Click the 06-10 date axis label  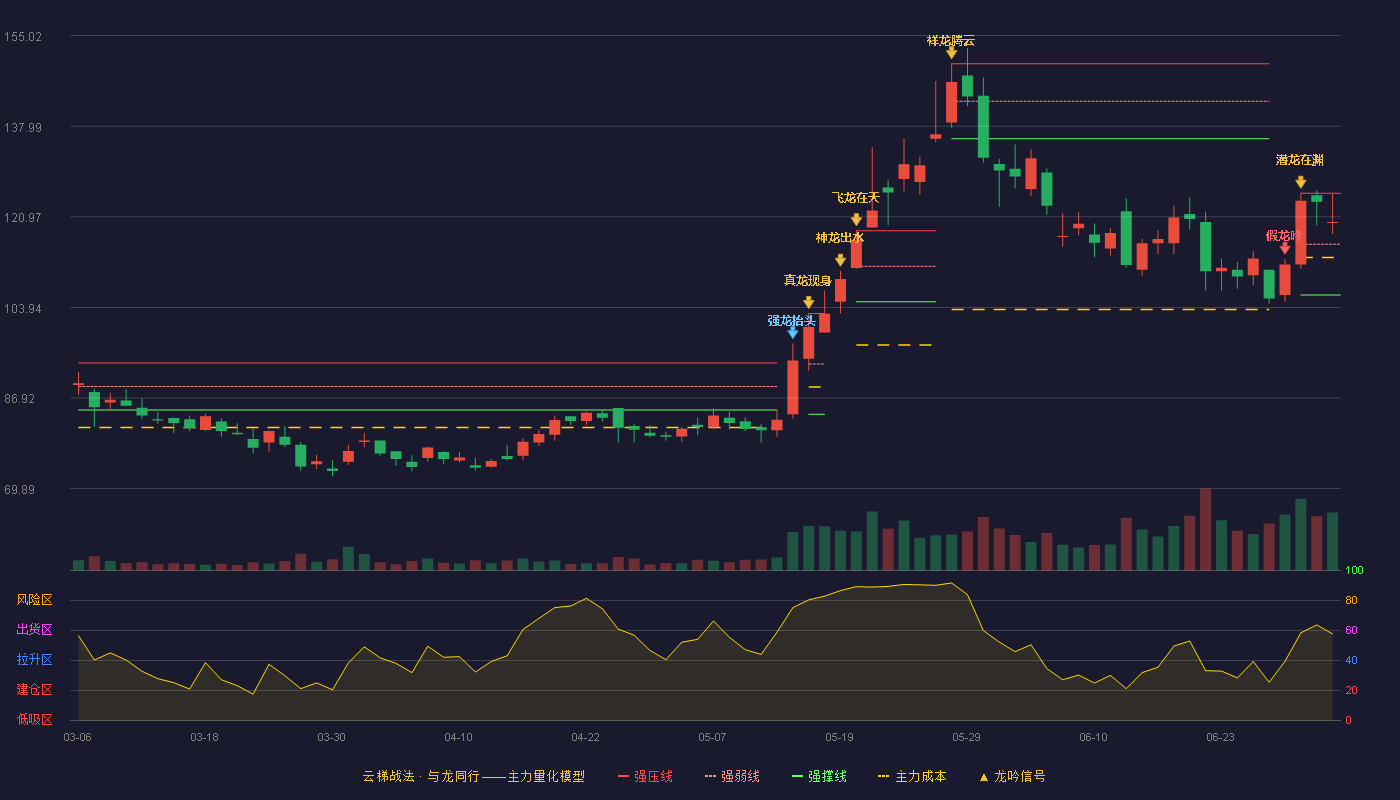1093,737
